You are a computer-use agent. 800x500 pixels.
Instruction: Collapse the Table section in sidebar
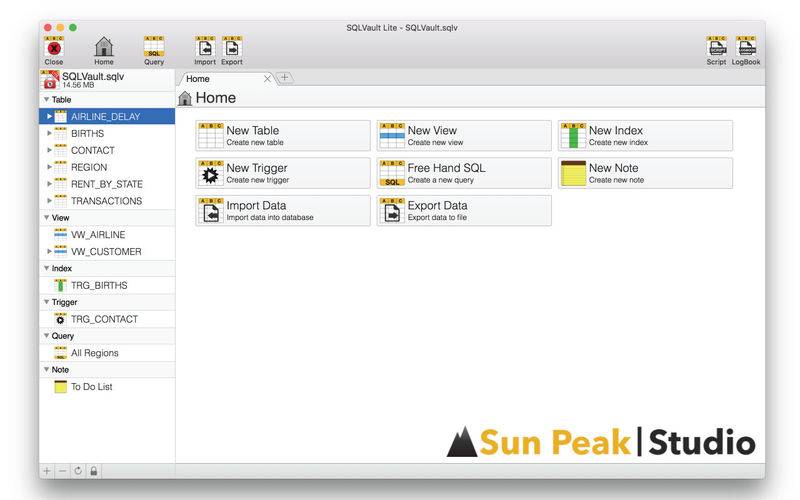tap(46, 100)
